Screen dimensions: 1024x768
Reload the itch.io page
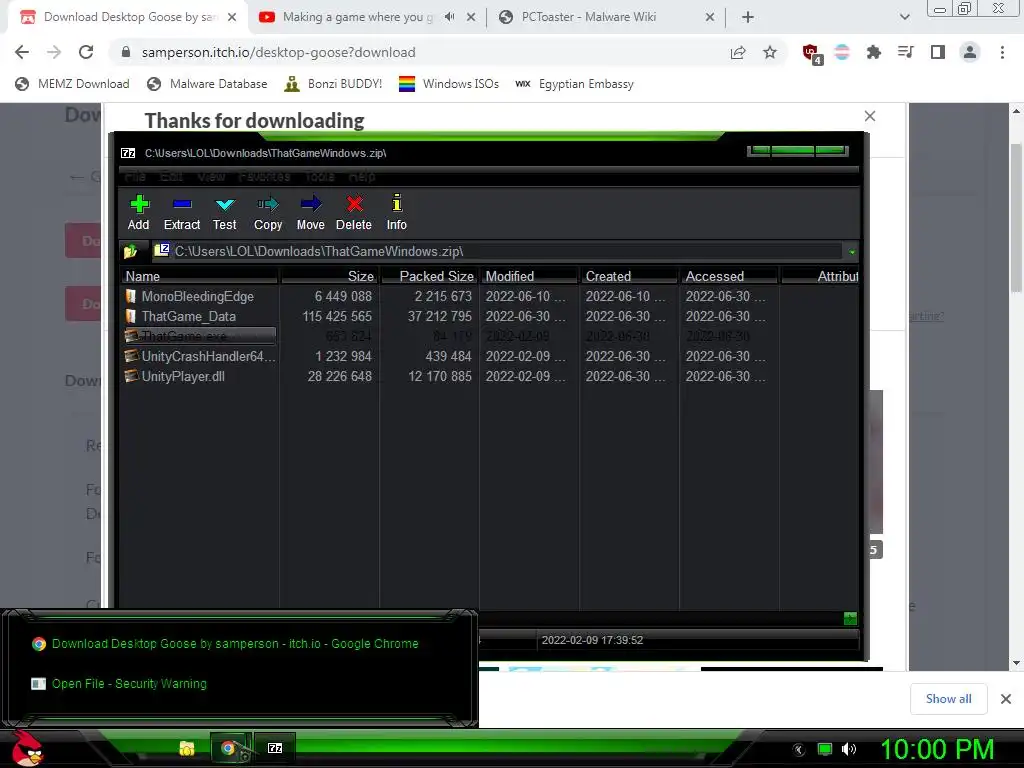pyautogui.click(x=86, y=52)
